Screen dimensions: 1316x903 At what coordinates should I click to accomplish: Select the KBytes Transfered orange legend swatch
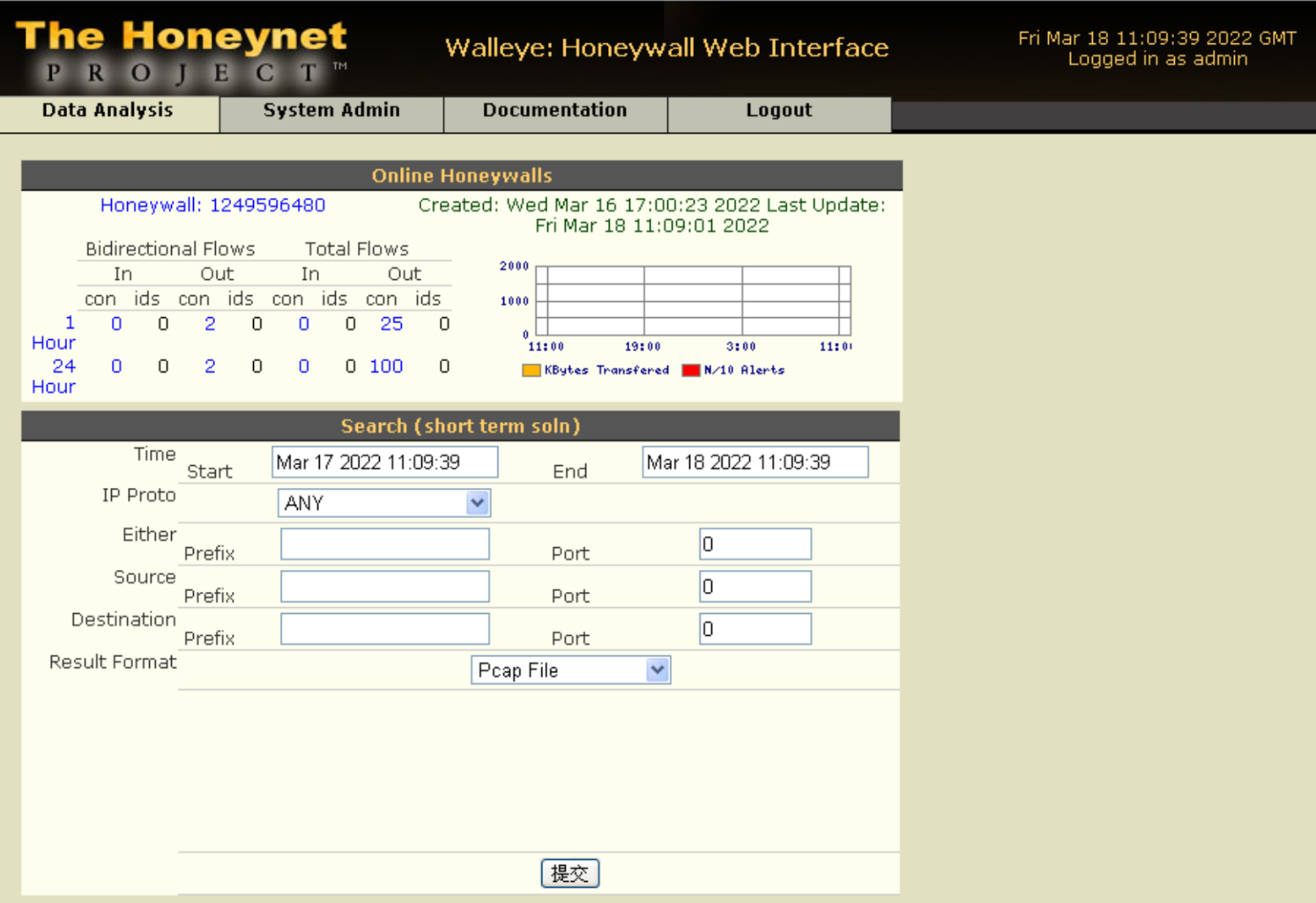click(531, 370)
